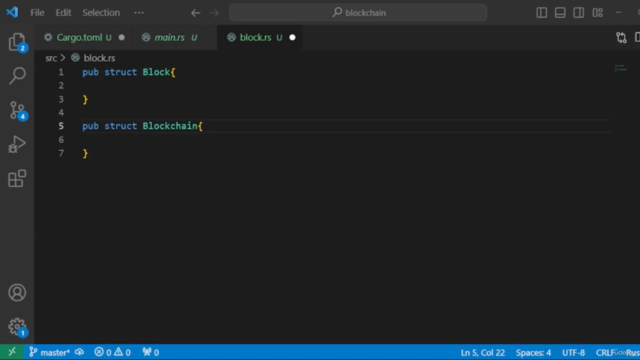Switch to the main.rs tab
640x360 pixels.
[x=175, y=38]
